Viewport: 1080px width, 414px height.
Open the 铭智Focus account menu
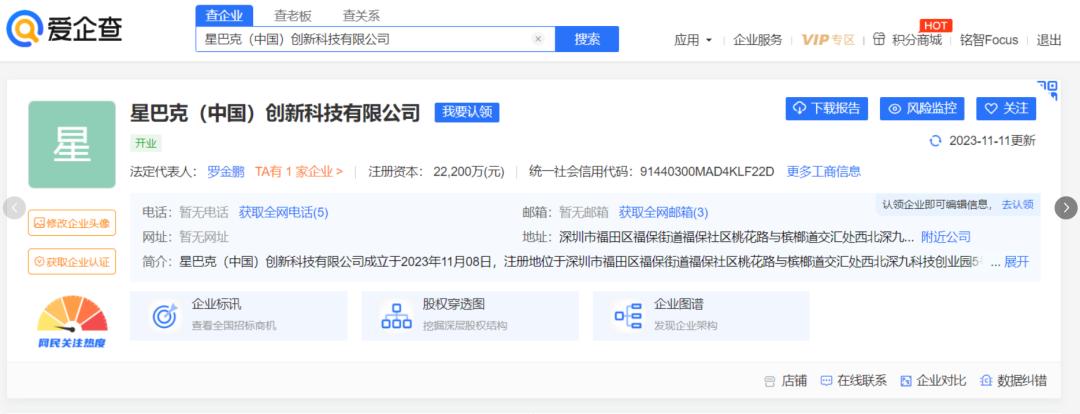[x=988, y=40]
